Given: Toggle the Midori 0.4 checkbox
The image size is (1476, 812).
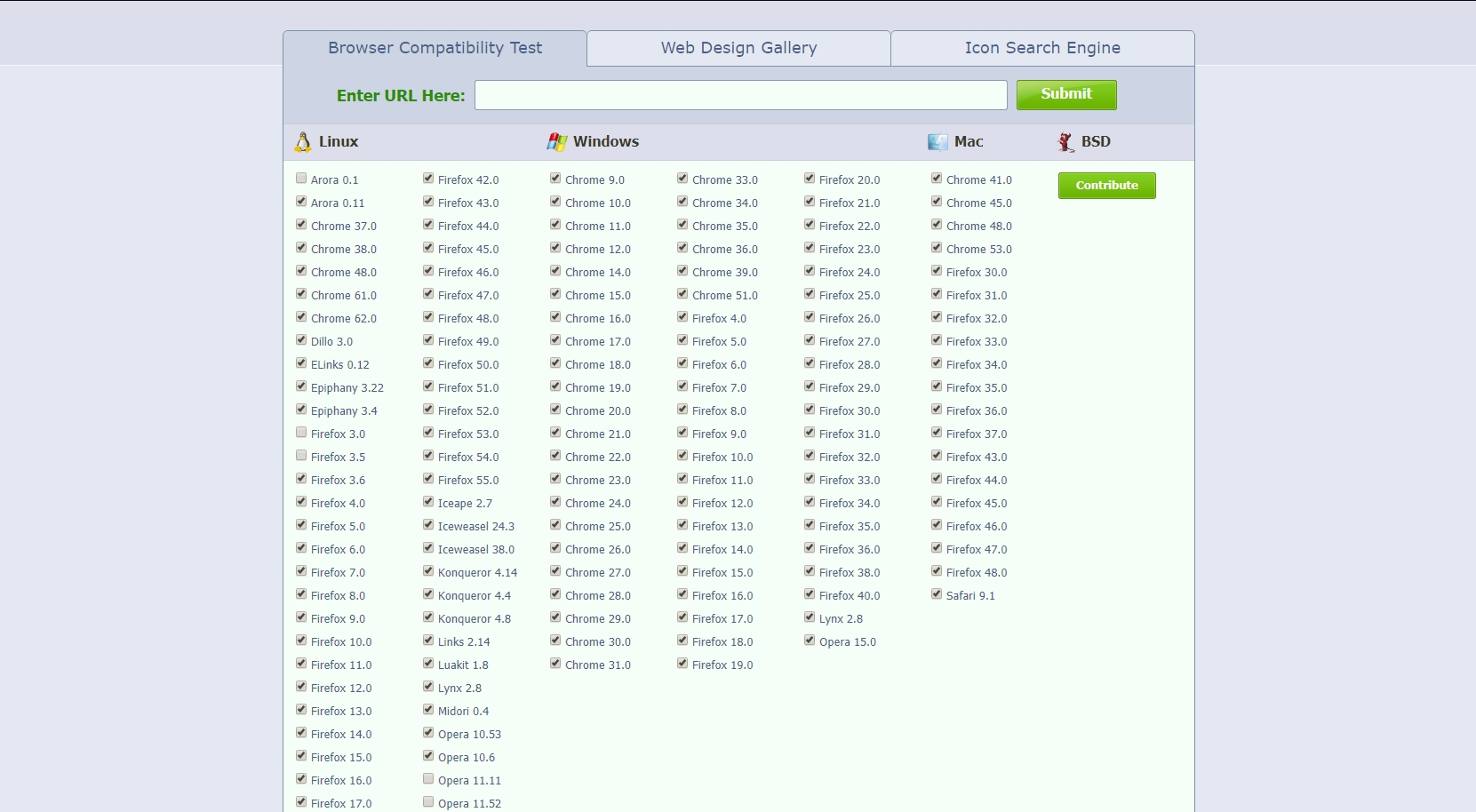Looking at the screenshot, I should click(428, 710).
